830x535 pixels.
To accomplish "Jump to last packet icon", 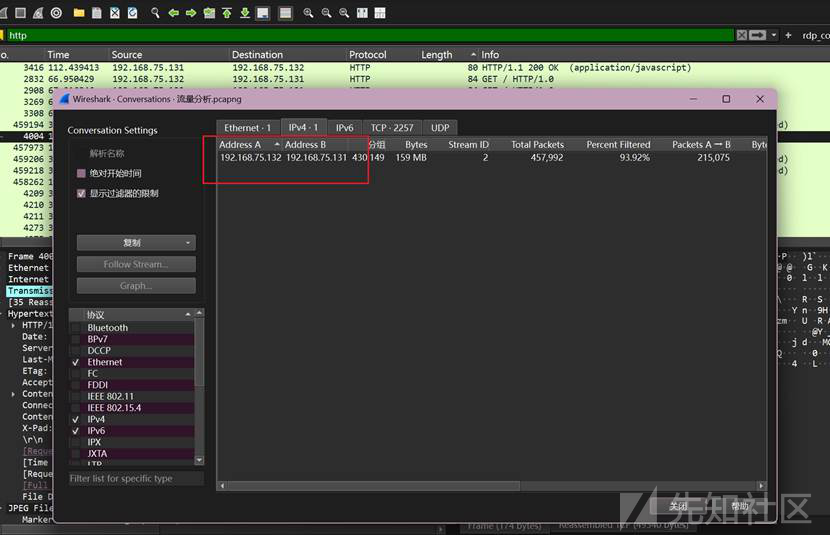I will point(245,13).
